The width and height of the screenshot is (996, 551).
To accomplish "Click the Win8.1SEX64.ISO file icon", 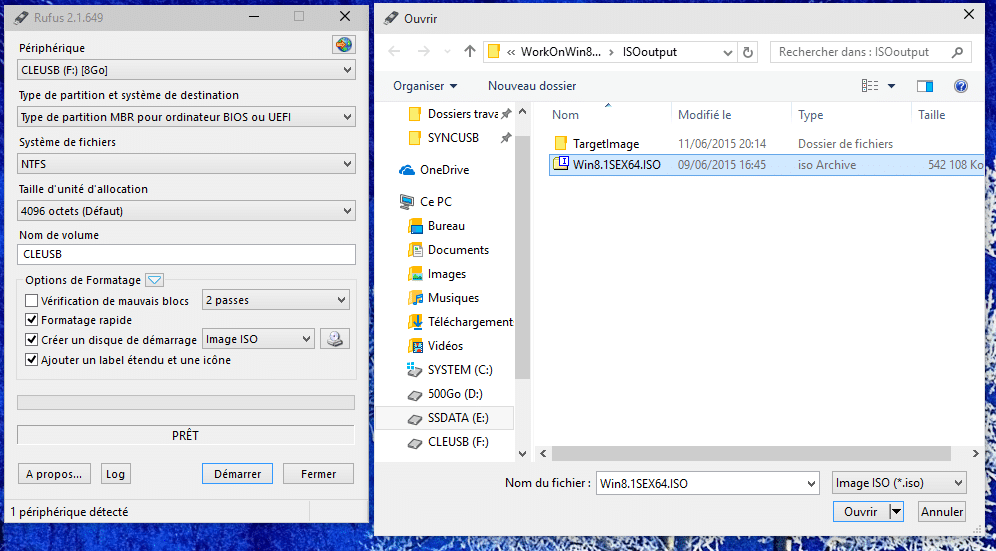I will click(560, 164).
